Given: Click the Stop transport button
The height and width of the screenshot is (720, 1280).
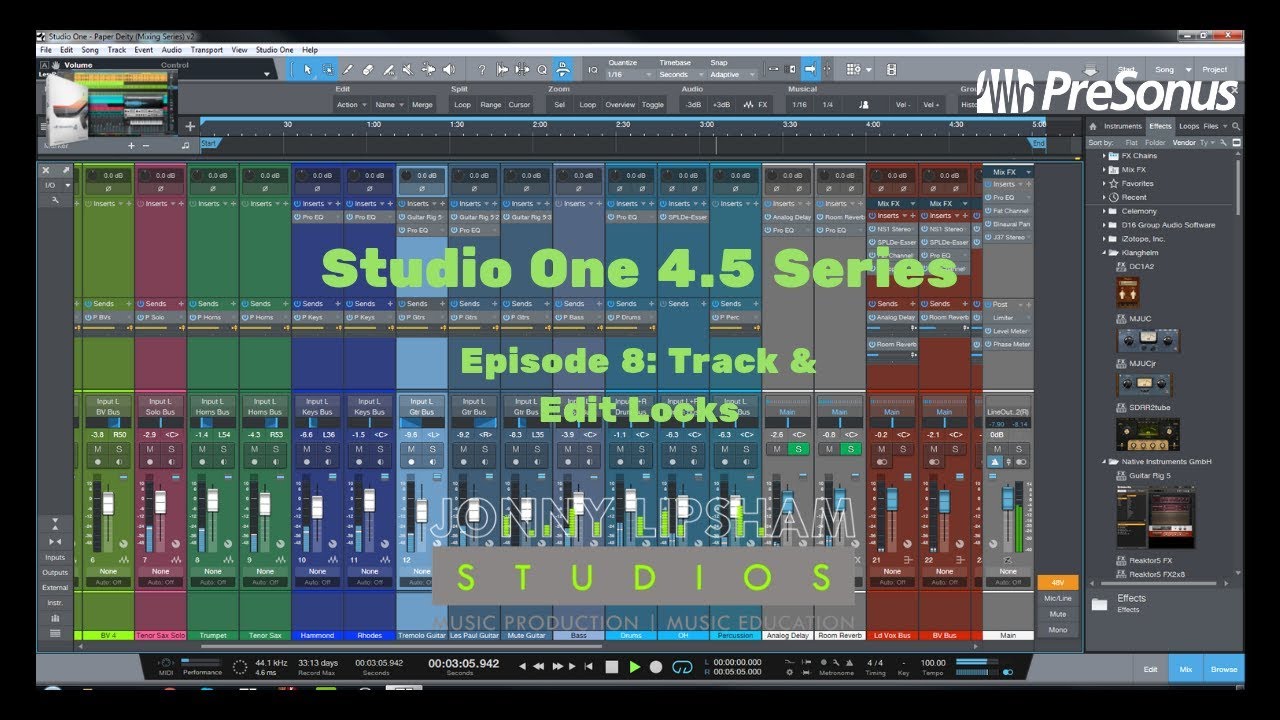Looking at the screenshot, I should click(x=611, y=667).
